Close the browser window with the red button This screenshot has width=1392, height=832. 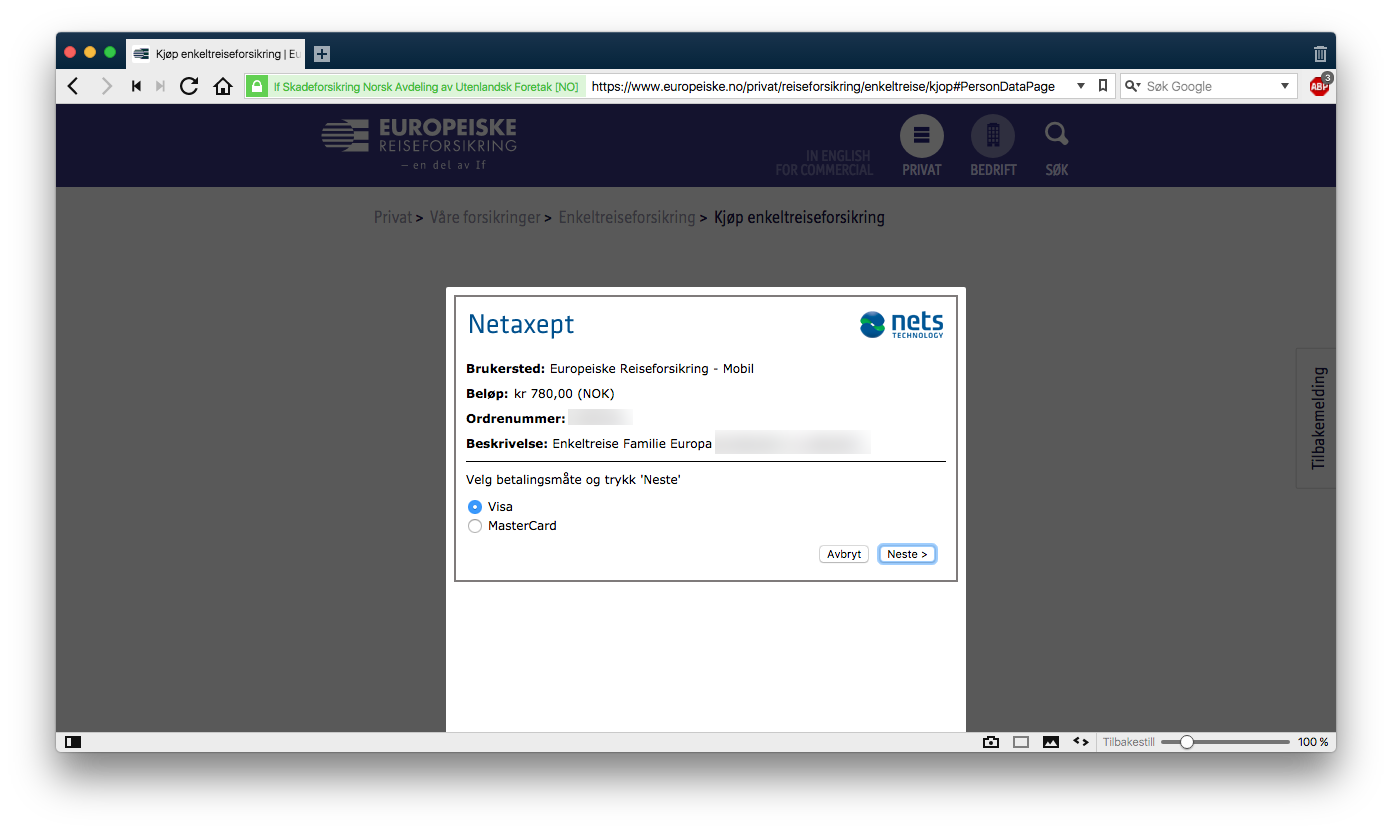(70, 52)
